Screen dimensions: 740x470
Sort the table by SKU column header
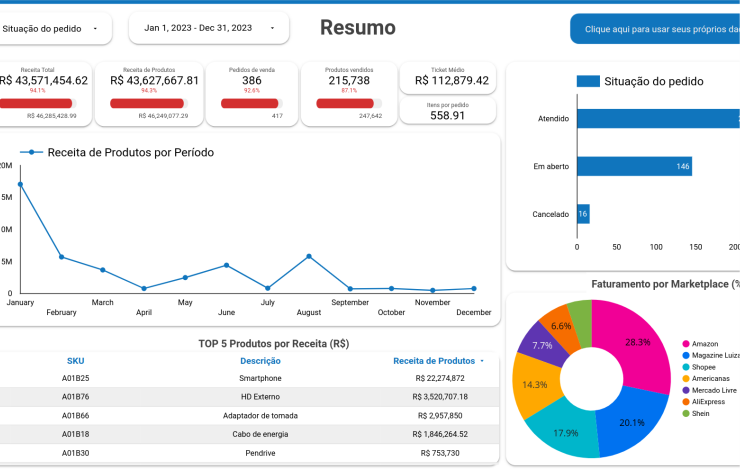(x=76, y=361)
